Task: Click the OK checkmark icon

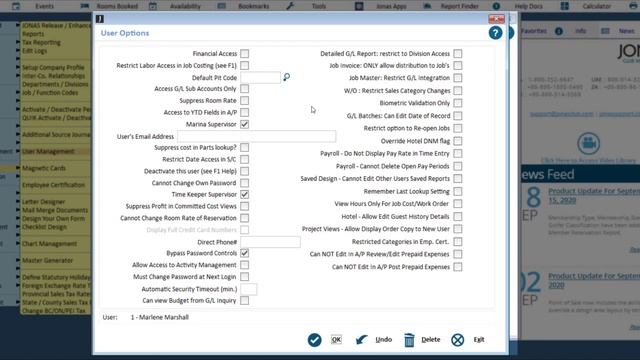Action: [x=314, y=340]
